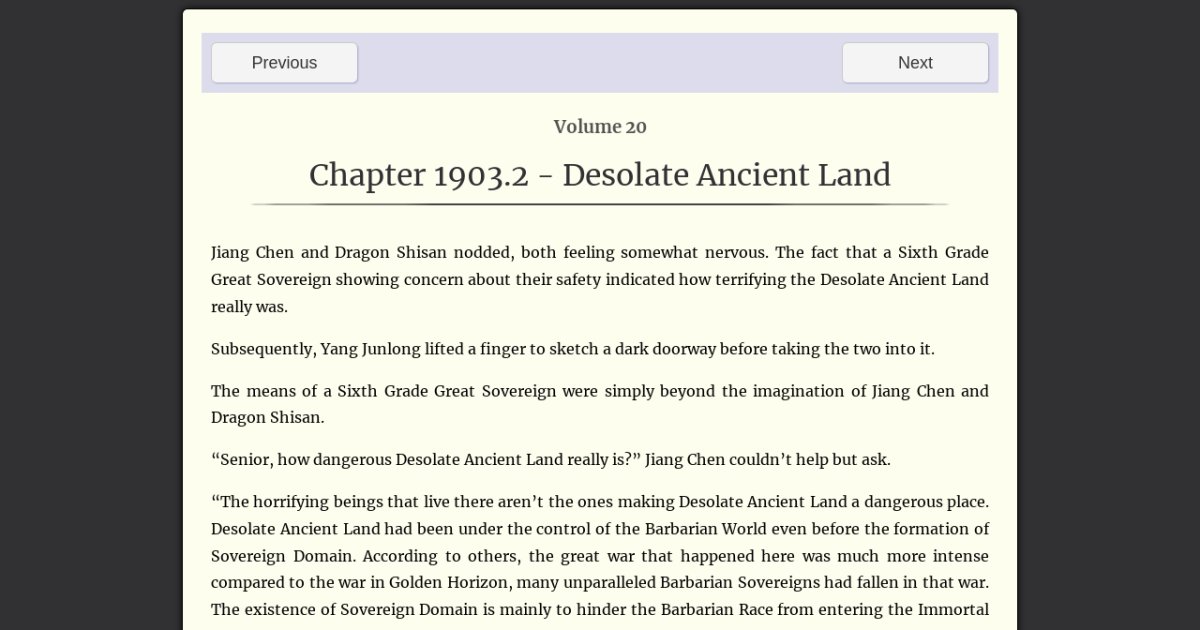Click the first paragraph starting 'Jiang Chen and Dragon'

coord(600,279)
